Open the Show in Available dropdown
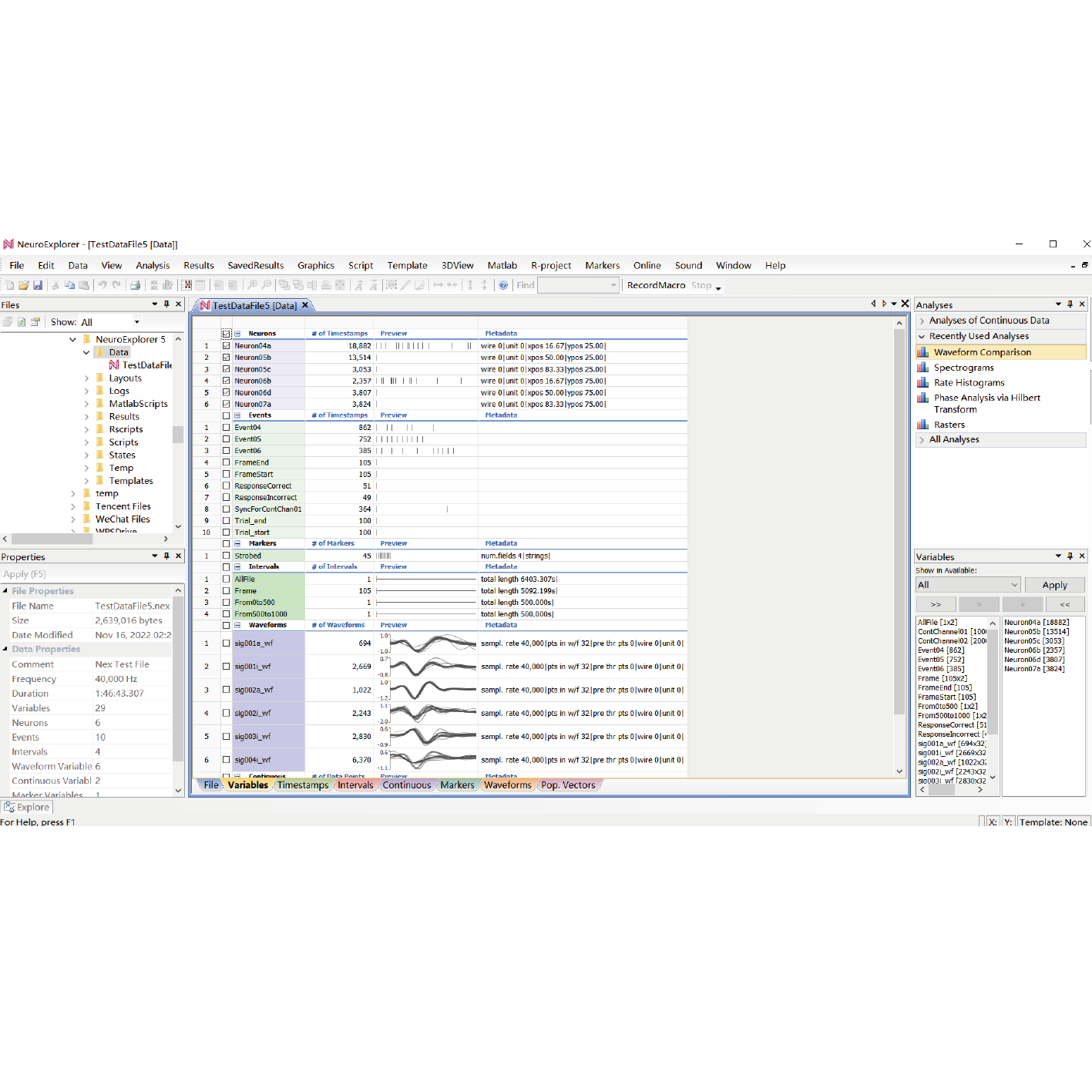1092x1092 pixels. [968, 585]
